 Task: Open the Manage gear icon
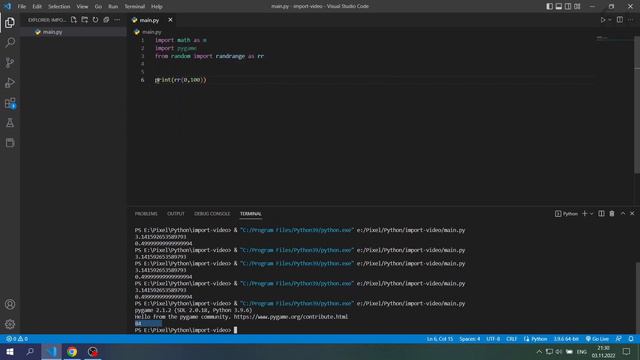10,324
